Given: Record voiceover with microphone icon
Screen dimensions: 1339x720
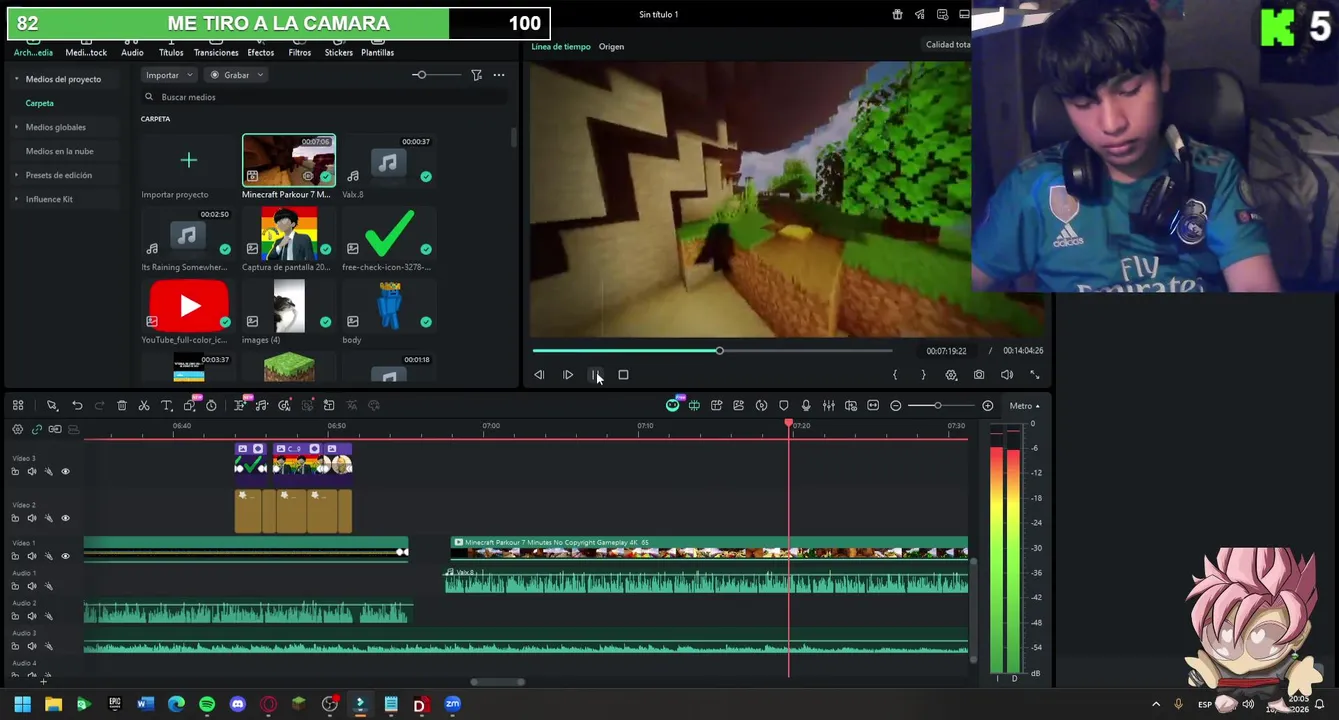Looking at the screenshot, I should [x=806, y=405].
